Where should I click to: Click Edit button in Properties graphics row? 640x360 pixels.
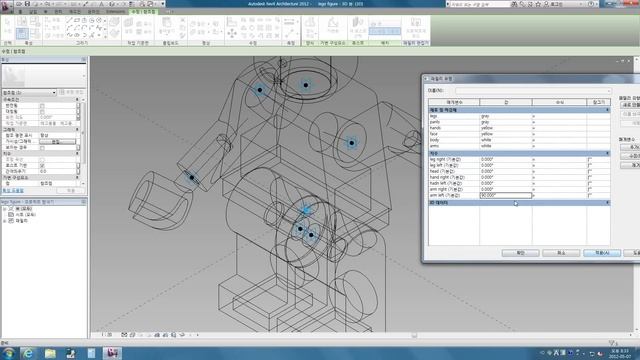57,142
